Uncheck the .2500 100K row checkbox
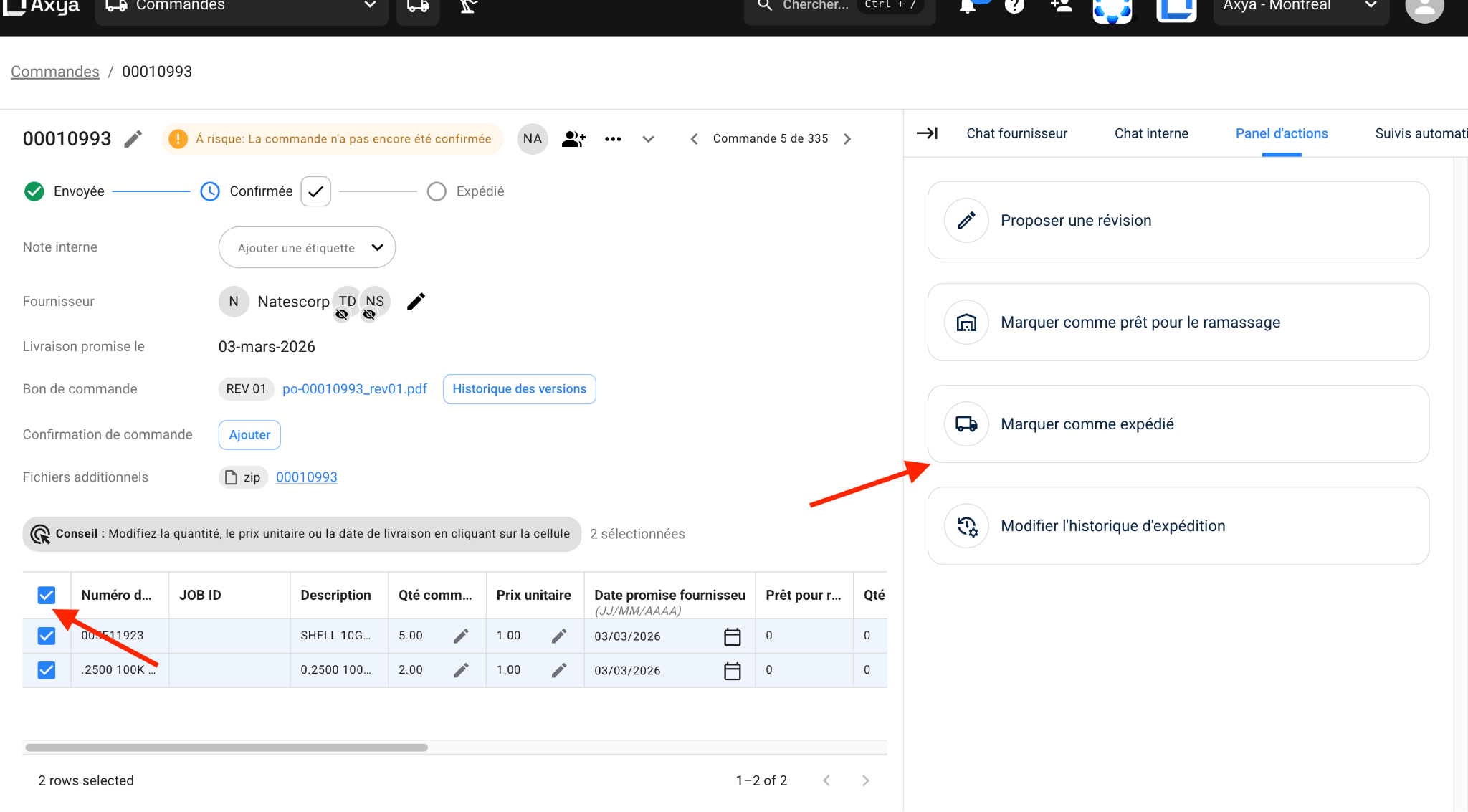This screenshot has width=1468, height=812. point(46,670)
